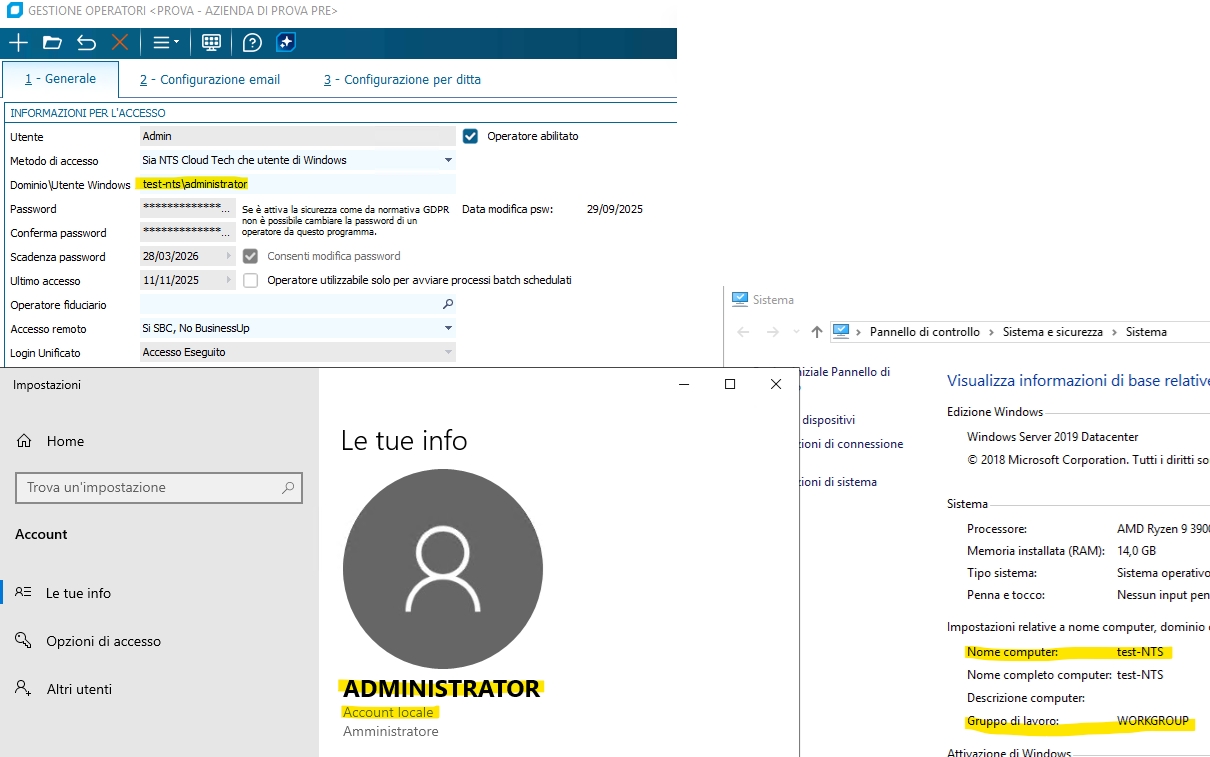Click the Forward arrow in Sistema window
Image resolution: width=1210 pixels, height=757 pixels.
[771, 332]
